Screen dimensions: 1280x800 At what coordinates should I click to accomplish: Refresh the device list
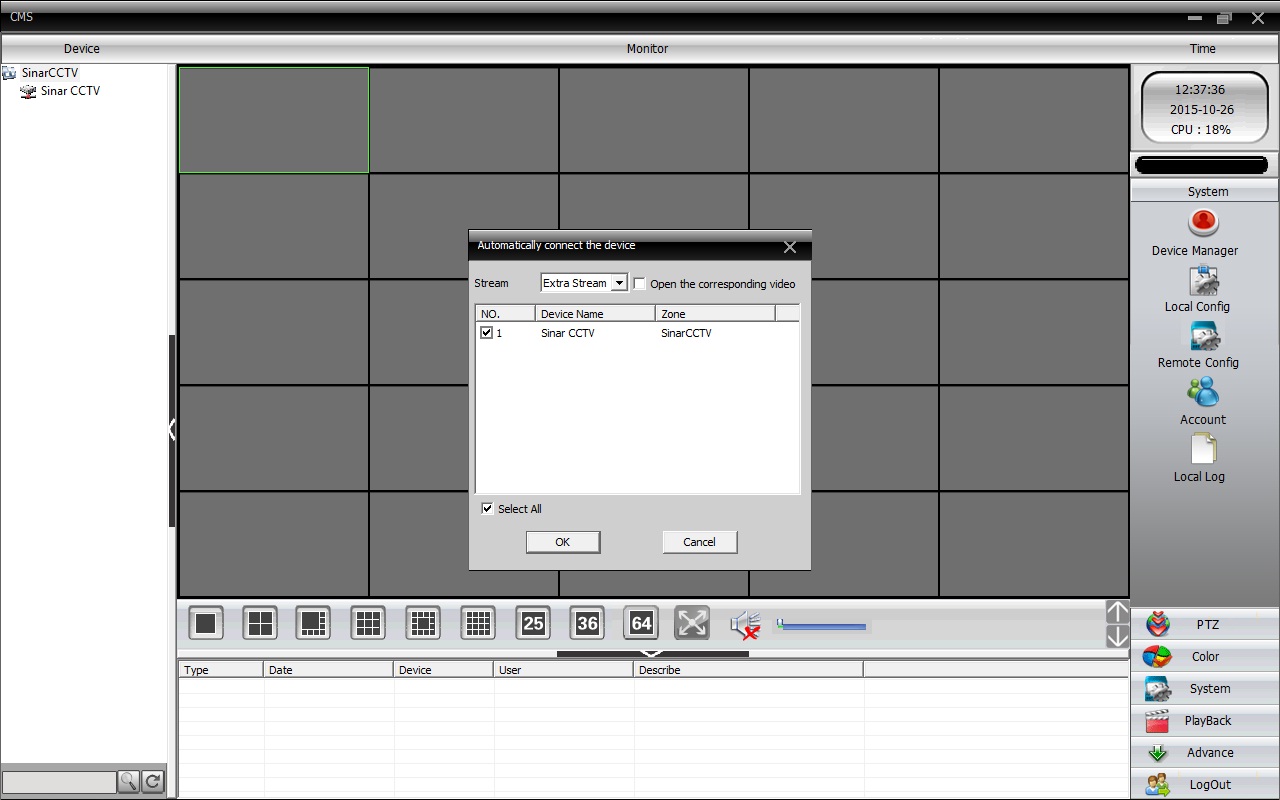click(153, 782)
